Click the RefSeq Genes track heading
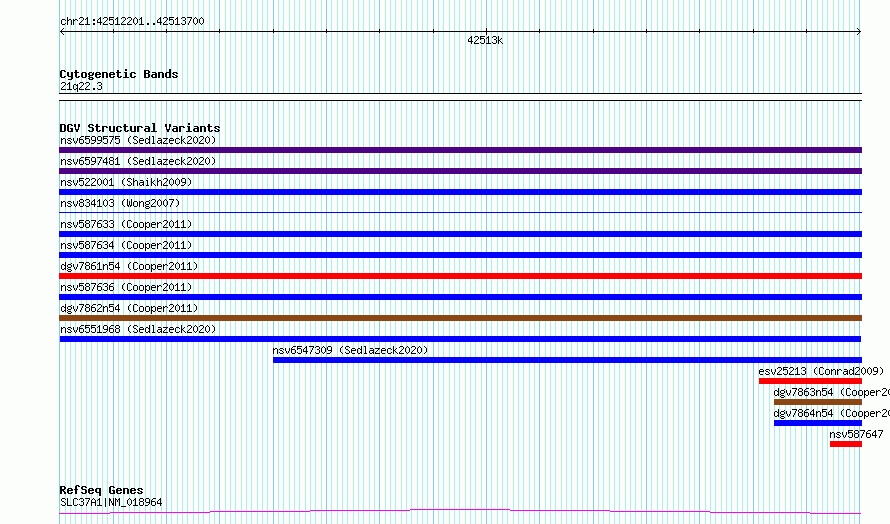 point(101,490)
